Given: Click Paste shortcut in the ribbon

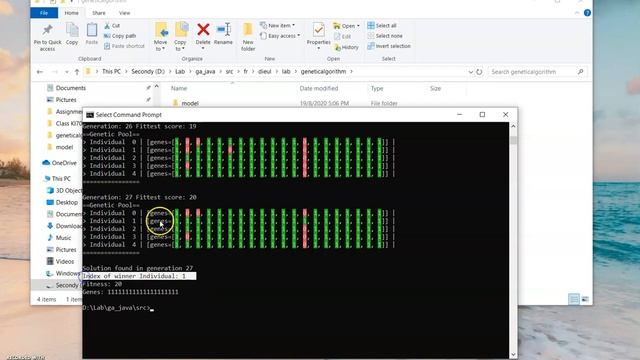Looking at the screenshot, I should click(x=124, y=46).
